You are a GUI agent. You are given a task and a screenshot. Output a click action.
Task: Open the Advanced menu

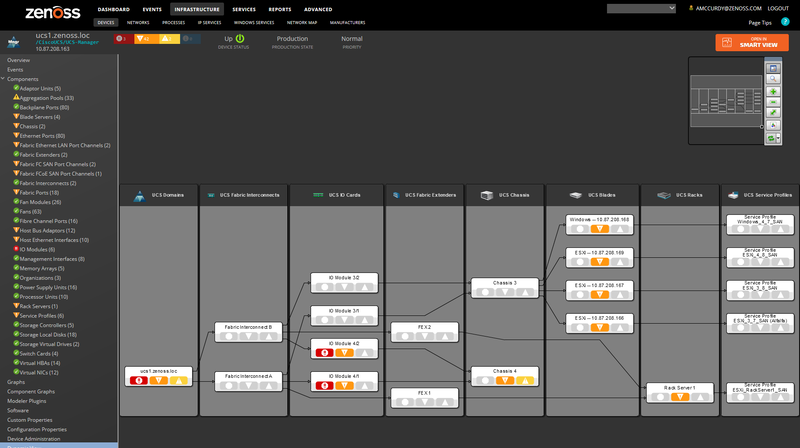318,9
